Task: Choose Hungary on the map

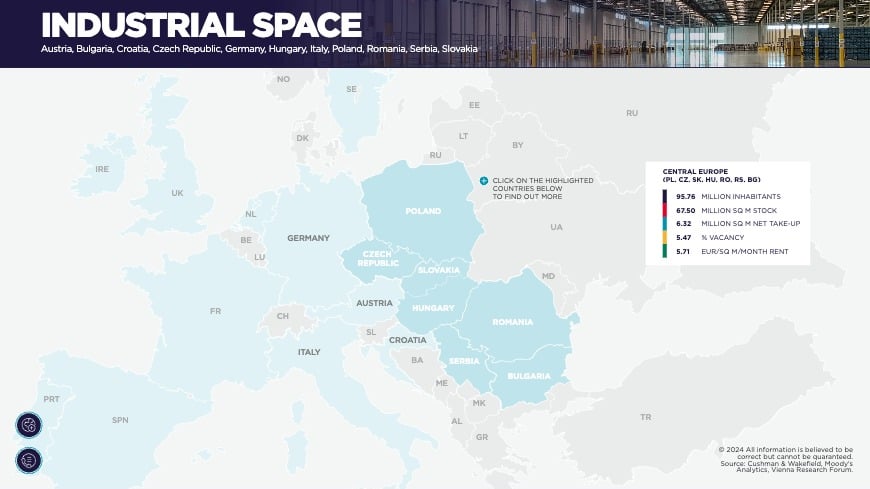Action: coord(433,308)
